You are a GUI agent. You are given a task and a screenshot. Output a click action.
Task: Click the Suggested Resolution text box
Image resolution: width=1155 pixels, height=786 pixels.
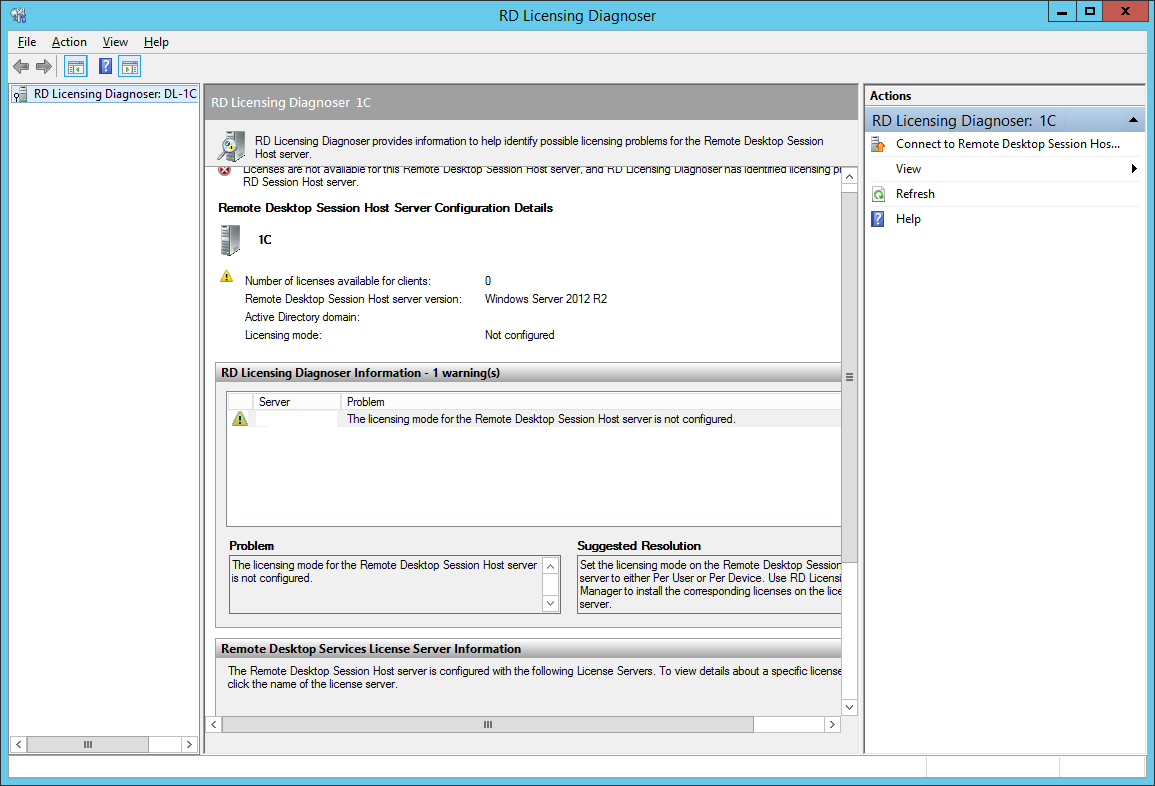pos(709,585)
